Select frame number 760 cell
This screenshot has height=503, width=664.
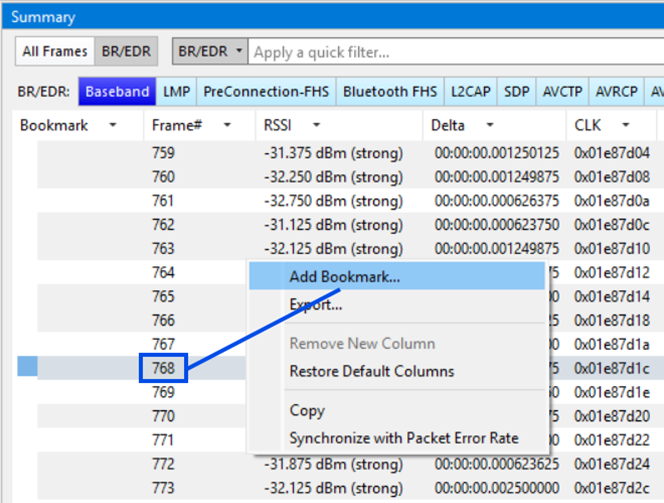click(163, 177)
